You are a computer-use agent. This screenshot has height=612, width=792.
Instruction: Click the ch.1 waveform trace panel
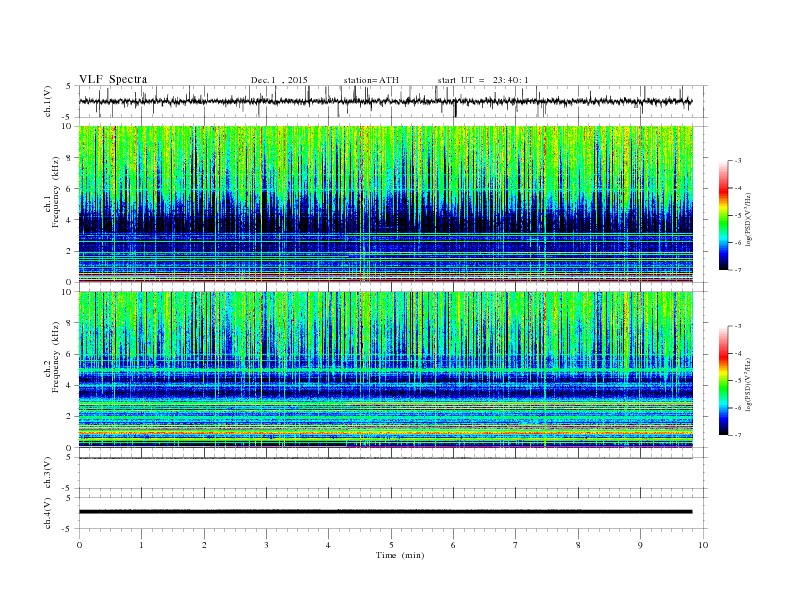pos(393,101)
